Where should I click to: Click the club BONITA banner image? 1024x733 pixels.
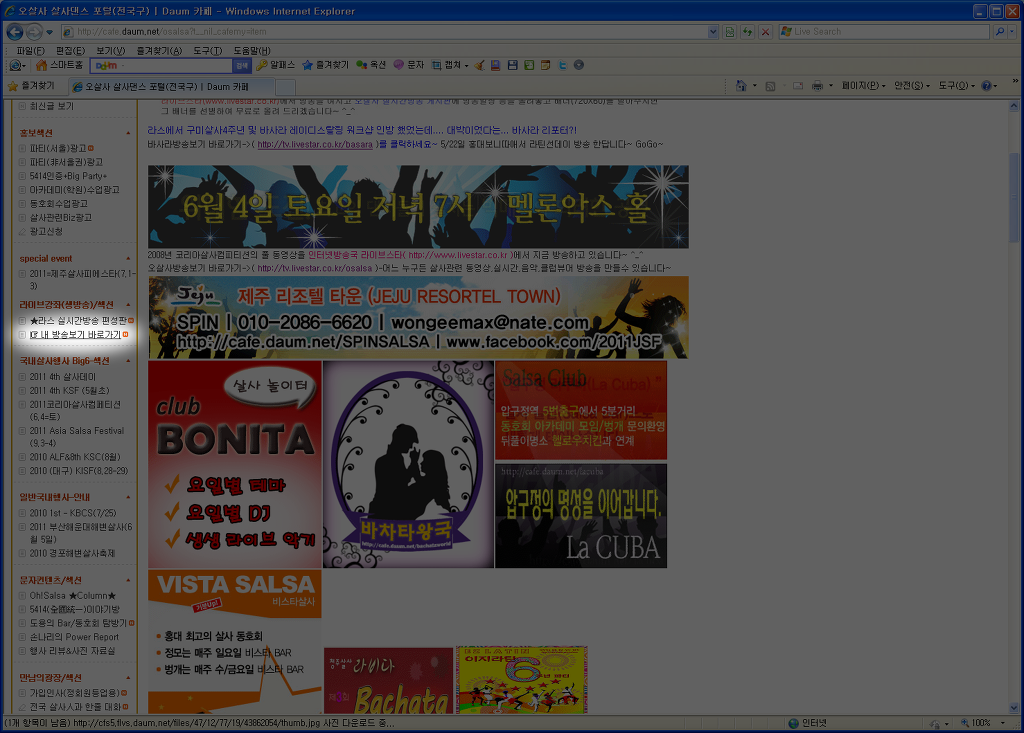235,464
